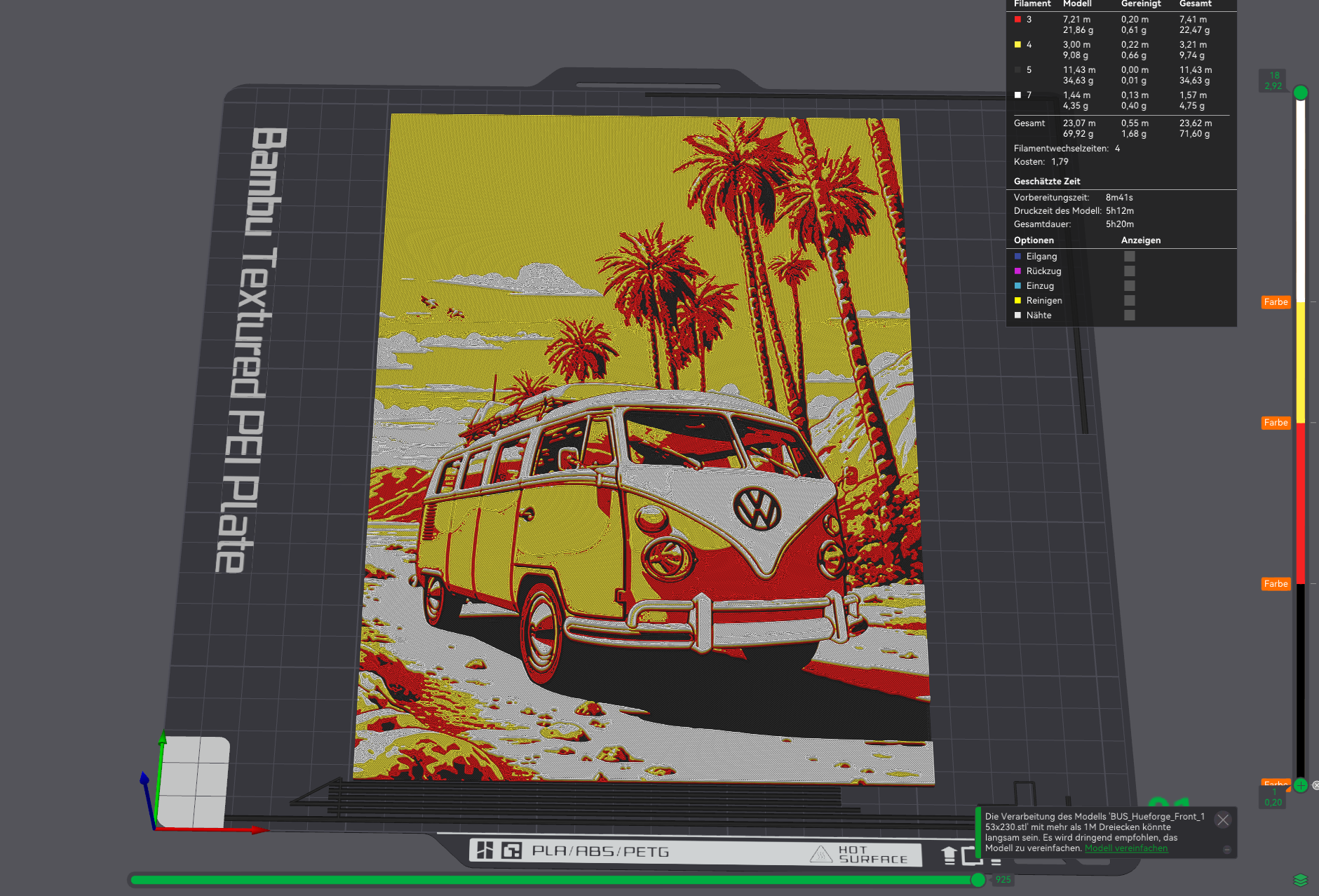
Task: Toggle the Einzug display checkbox
Action: click(x=1130, y=286)
